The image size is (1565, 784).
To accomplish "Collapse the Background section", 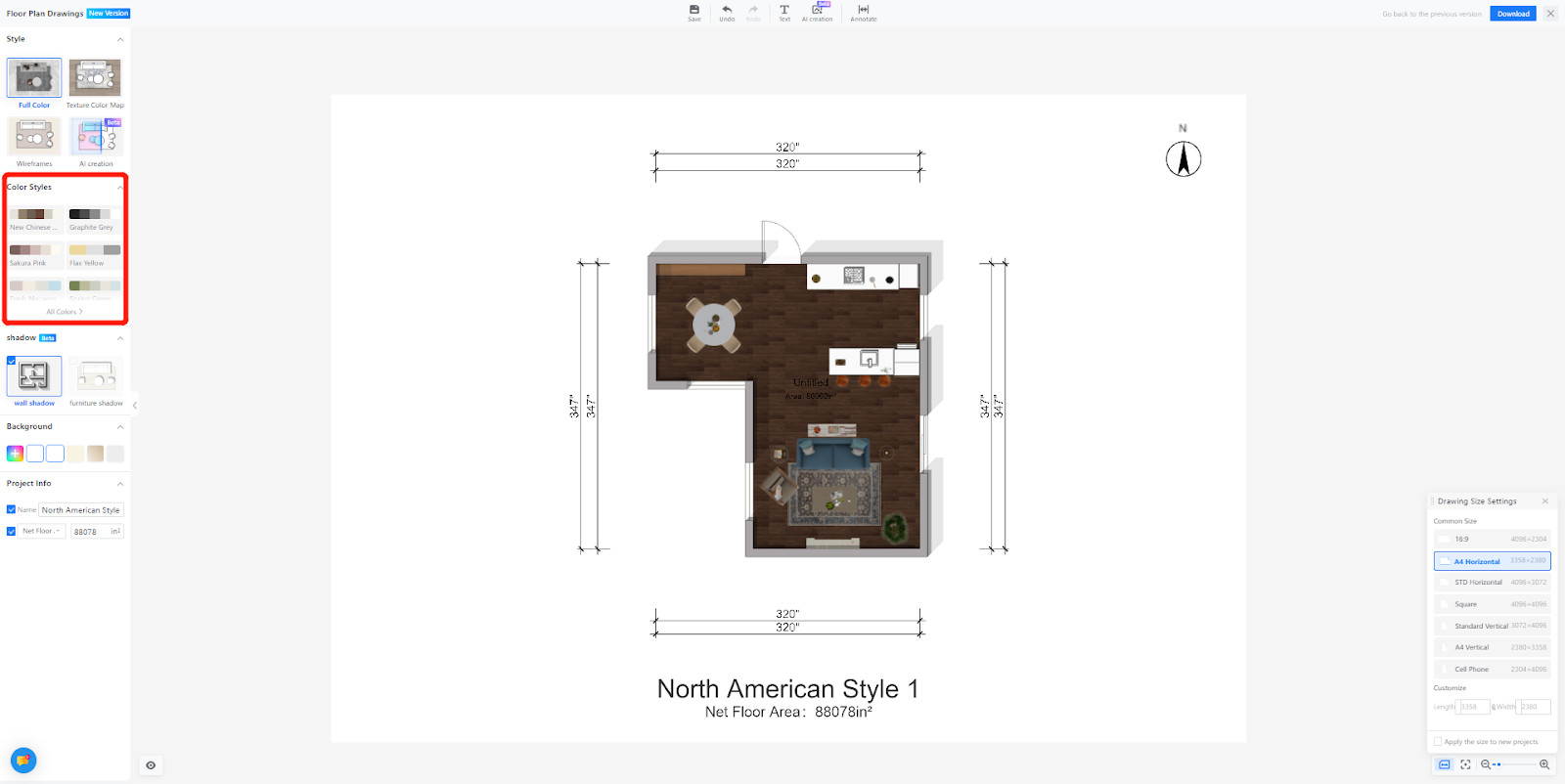I will [x=120, y=427].
